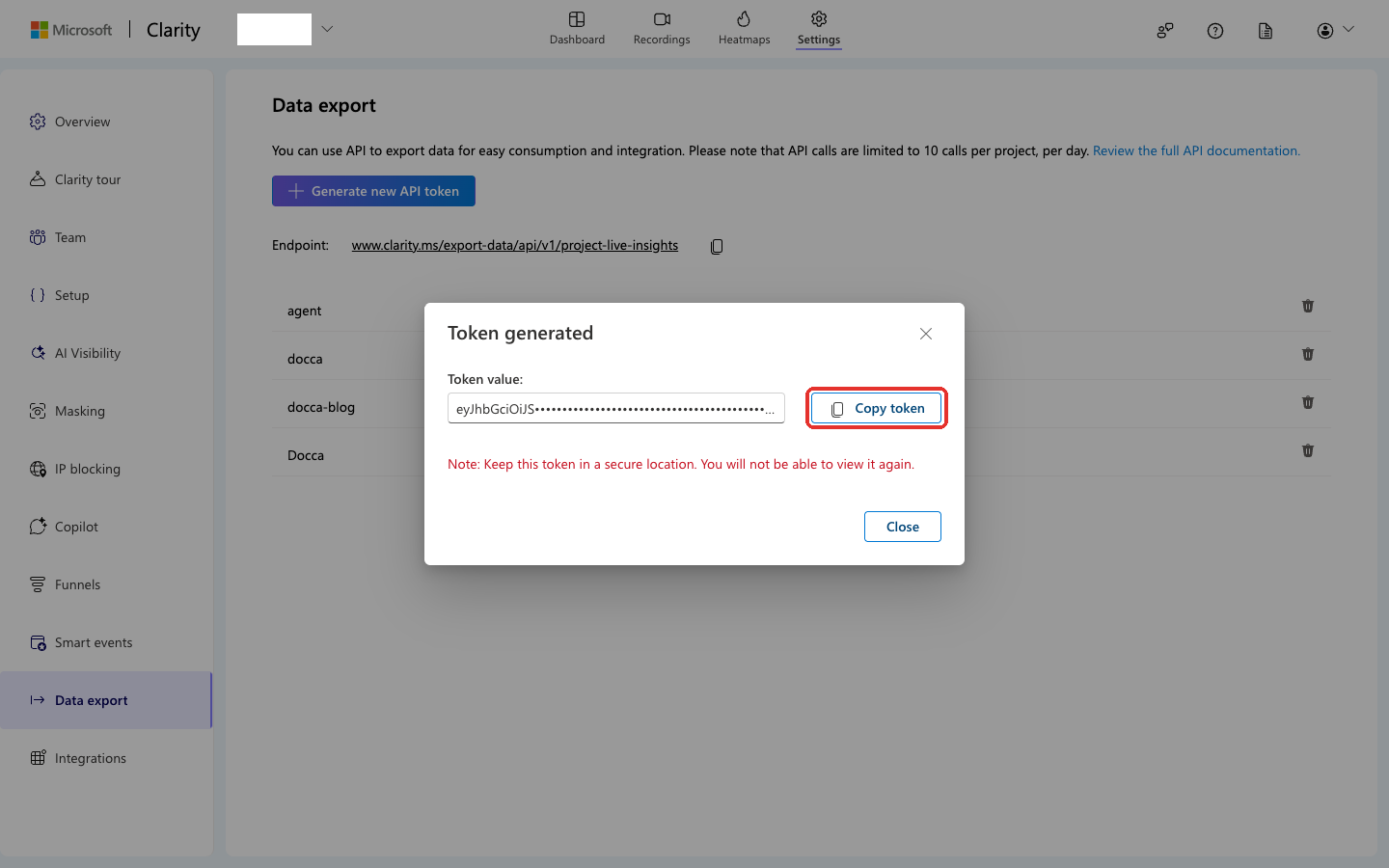Copy the endpoint URL with clipboard icon
1389x868 pixels.
click(x=717, y=246)
